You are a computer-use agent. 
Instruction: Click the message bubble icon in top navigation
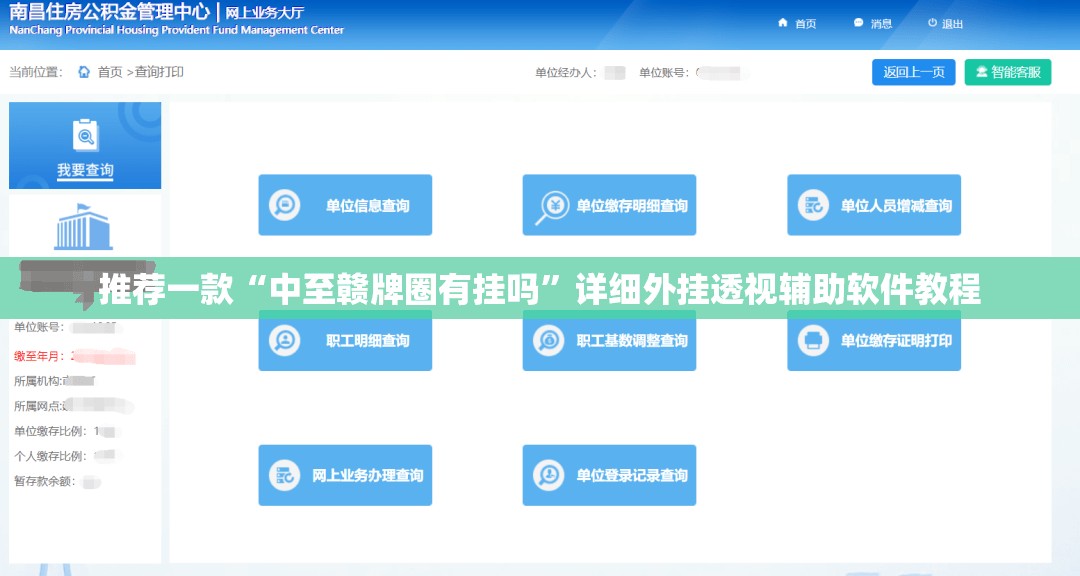pos(858,23)
